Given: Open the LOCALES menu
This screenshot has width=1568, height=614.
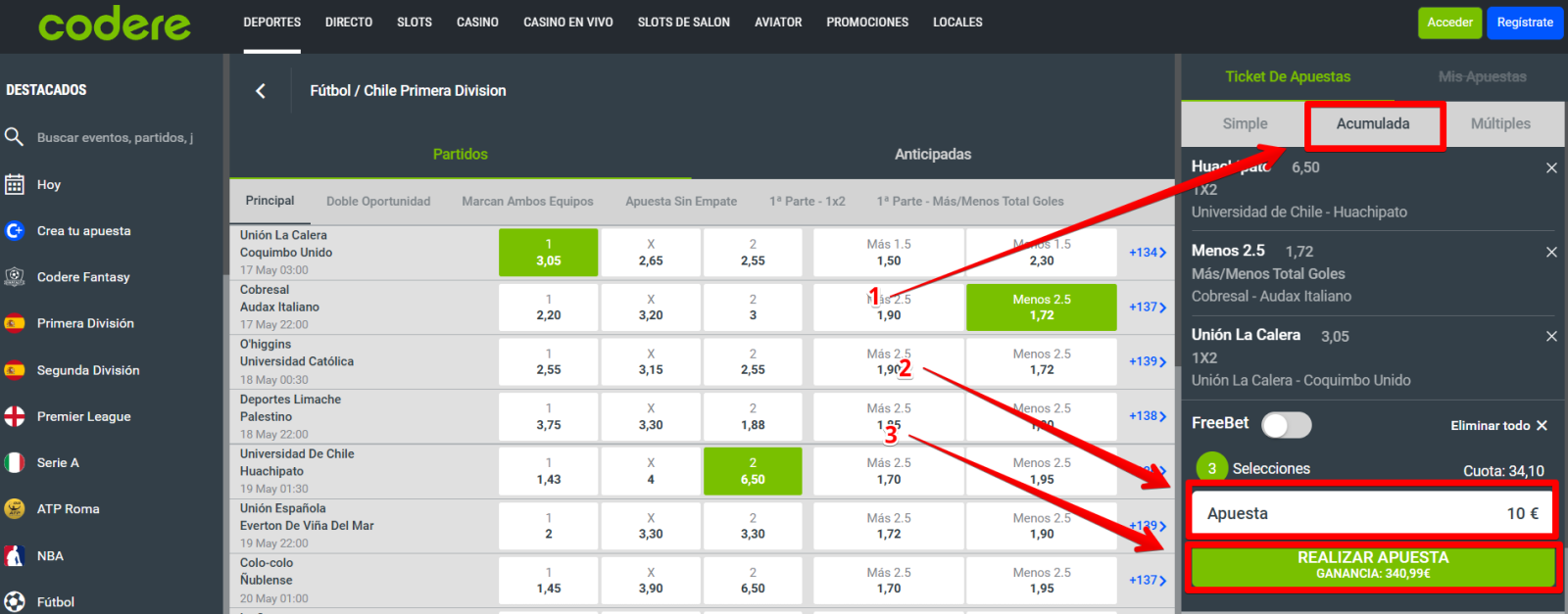Looking at the screenshot, I should [957, 23].
